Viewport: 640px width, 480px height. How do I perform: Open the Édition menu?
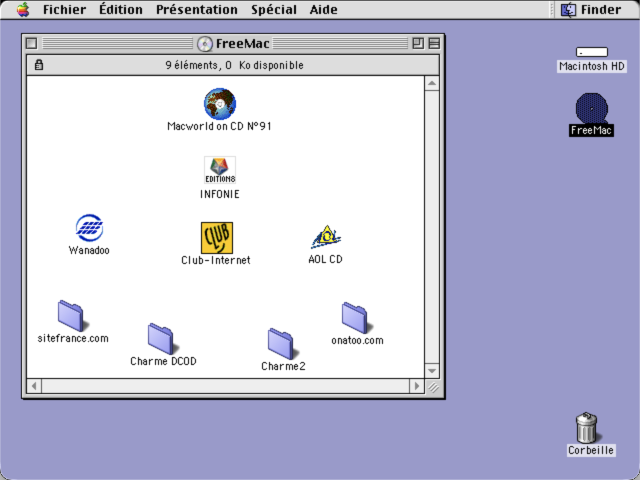point(121,9)
